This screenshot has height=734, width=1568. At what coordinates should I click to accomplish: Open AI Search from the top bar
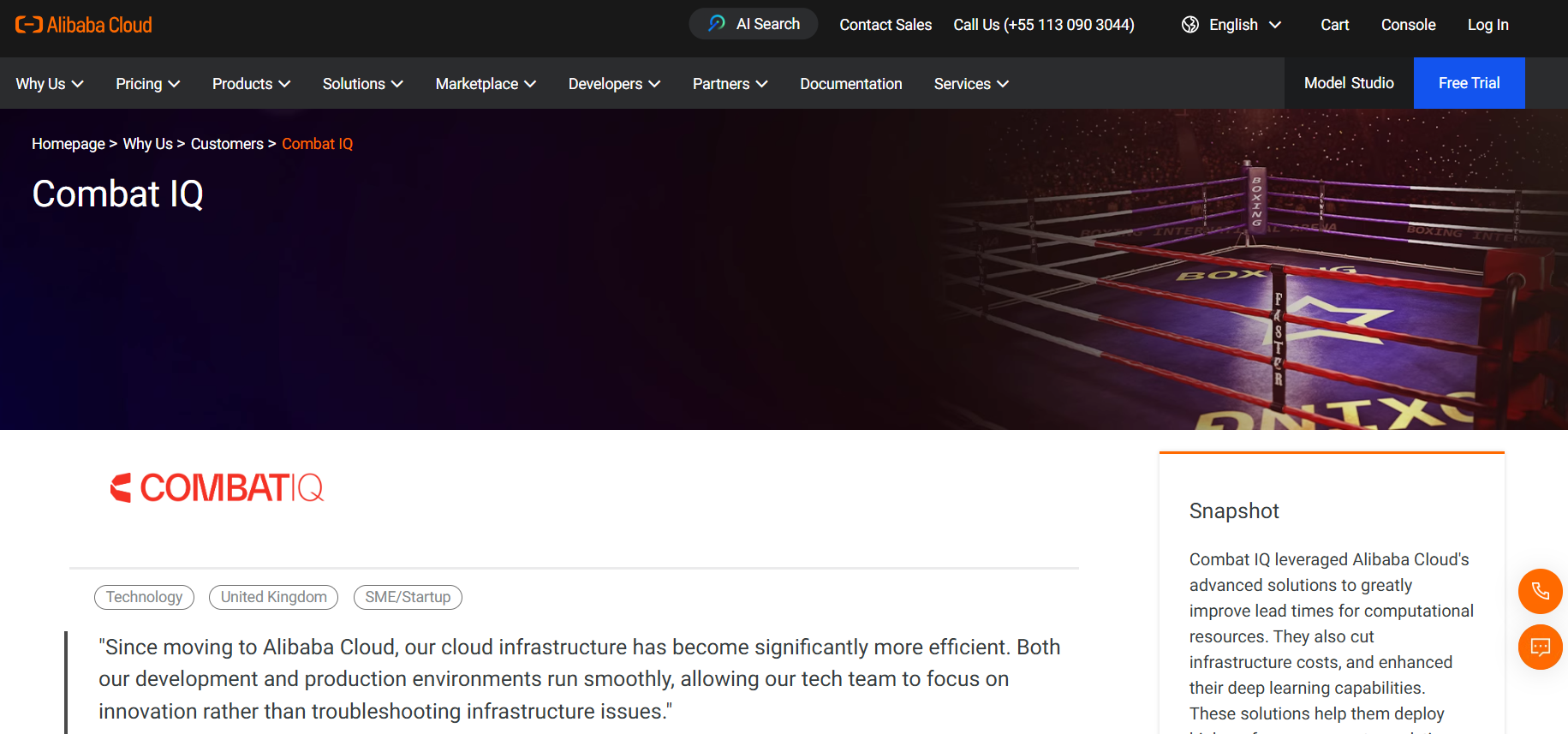click(x=754, y=24)
